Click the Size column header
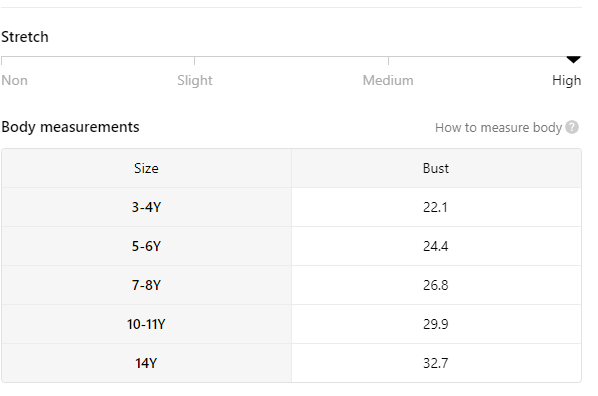This screenshot has width=598, height=396. tap(146, 168)
